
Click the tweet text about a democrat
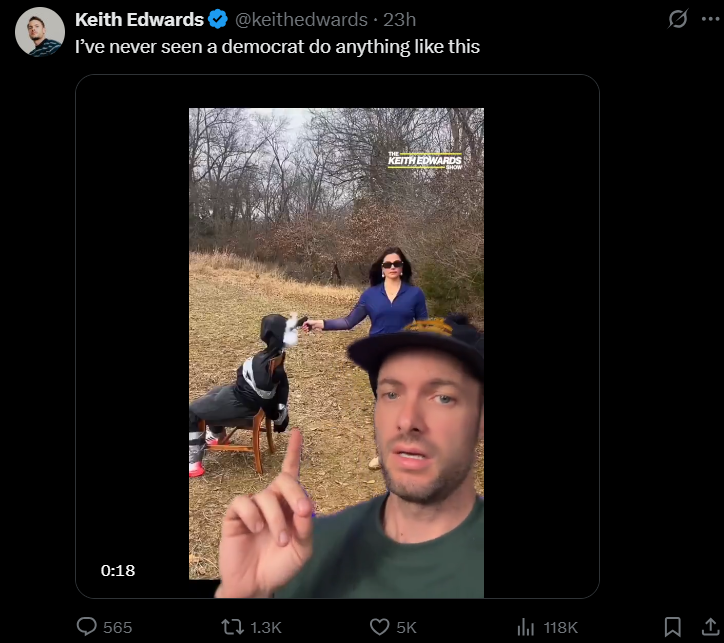click(278, 47)
